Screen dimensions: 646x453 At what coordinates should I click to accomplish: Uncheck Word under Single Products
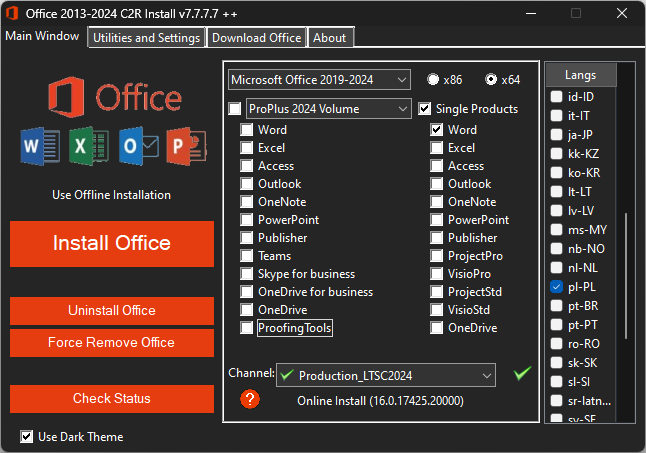tap(436, 130)
